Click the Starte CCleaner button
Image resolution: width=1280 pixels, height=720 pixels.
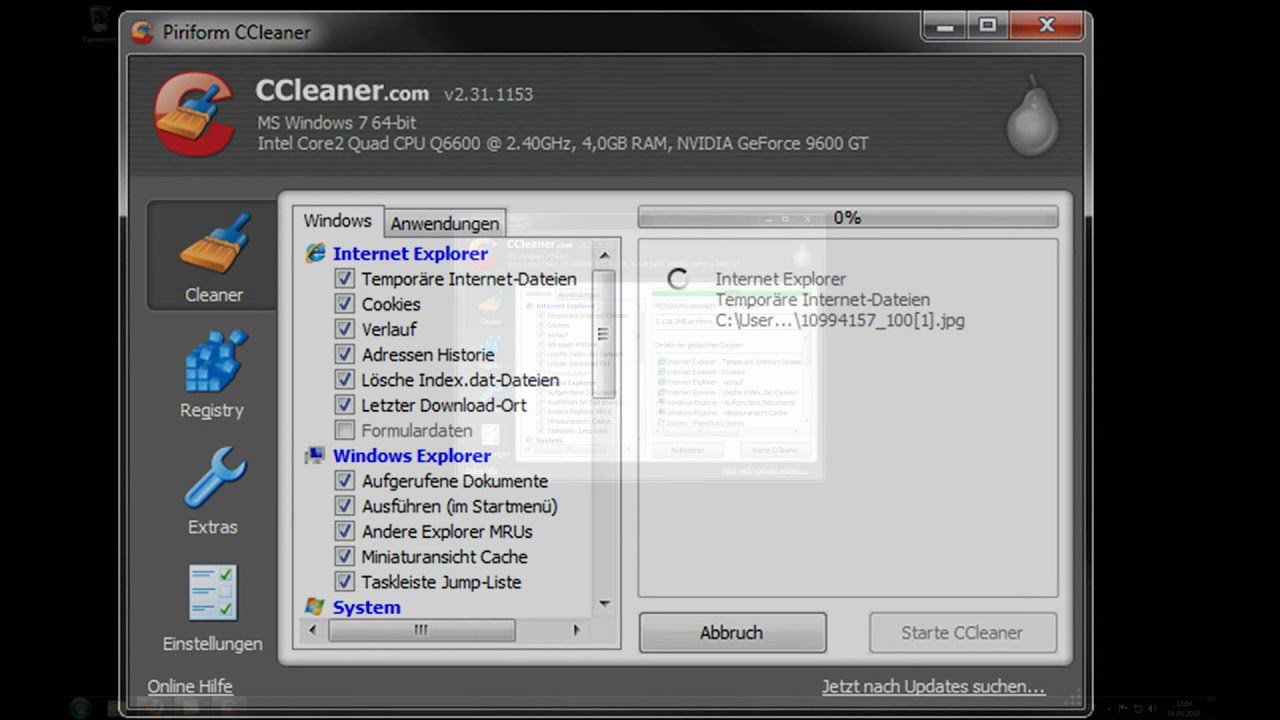pyautogui.click(x=962, y=633)
